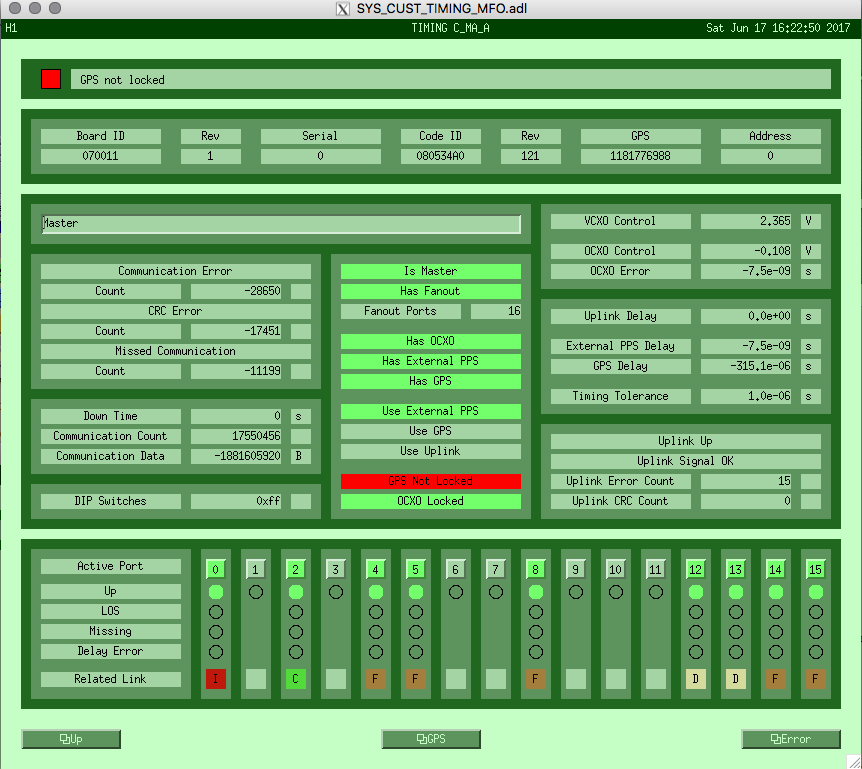Click the GPS time value 1181776988

[640, 156]
